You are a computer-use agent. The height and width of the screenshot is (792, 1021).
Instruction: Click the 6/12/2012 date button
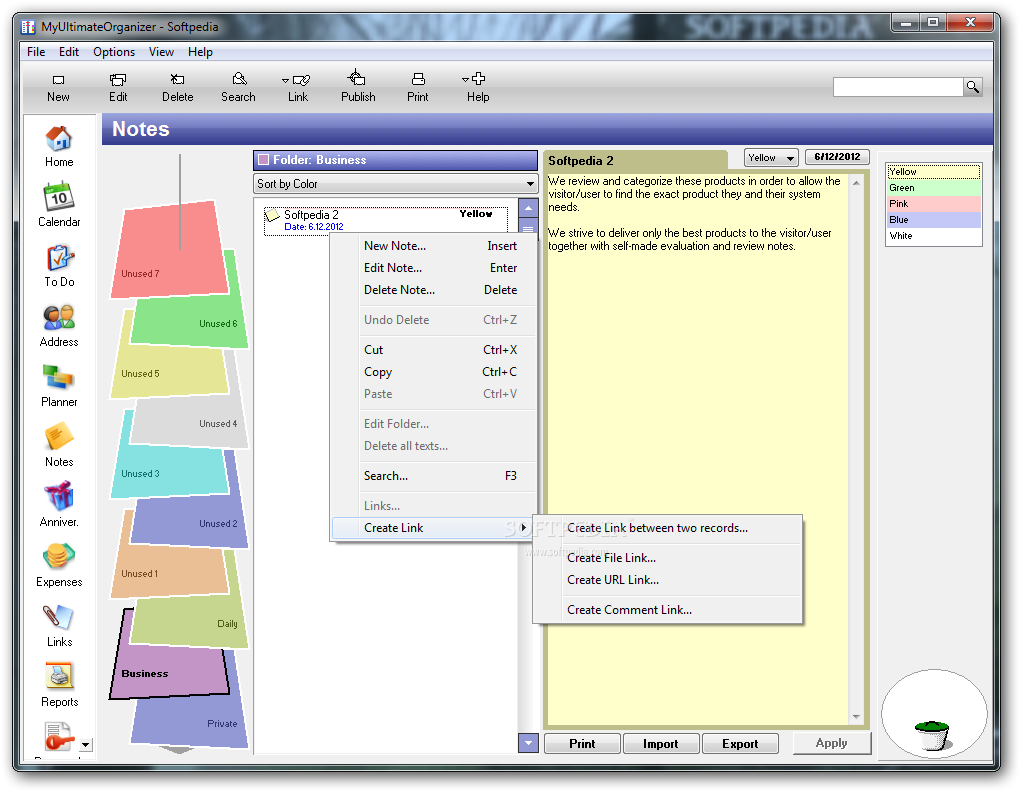tap(837, 157)
